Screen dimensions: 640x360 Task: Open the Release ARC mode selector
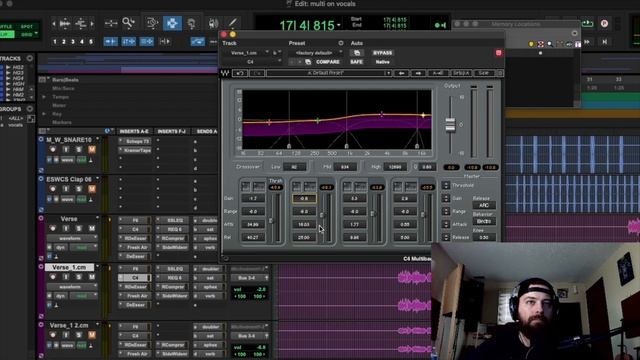484,205
